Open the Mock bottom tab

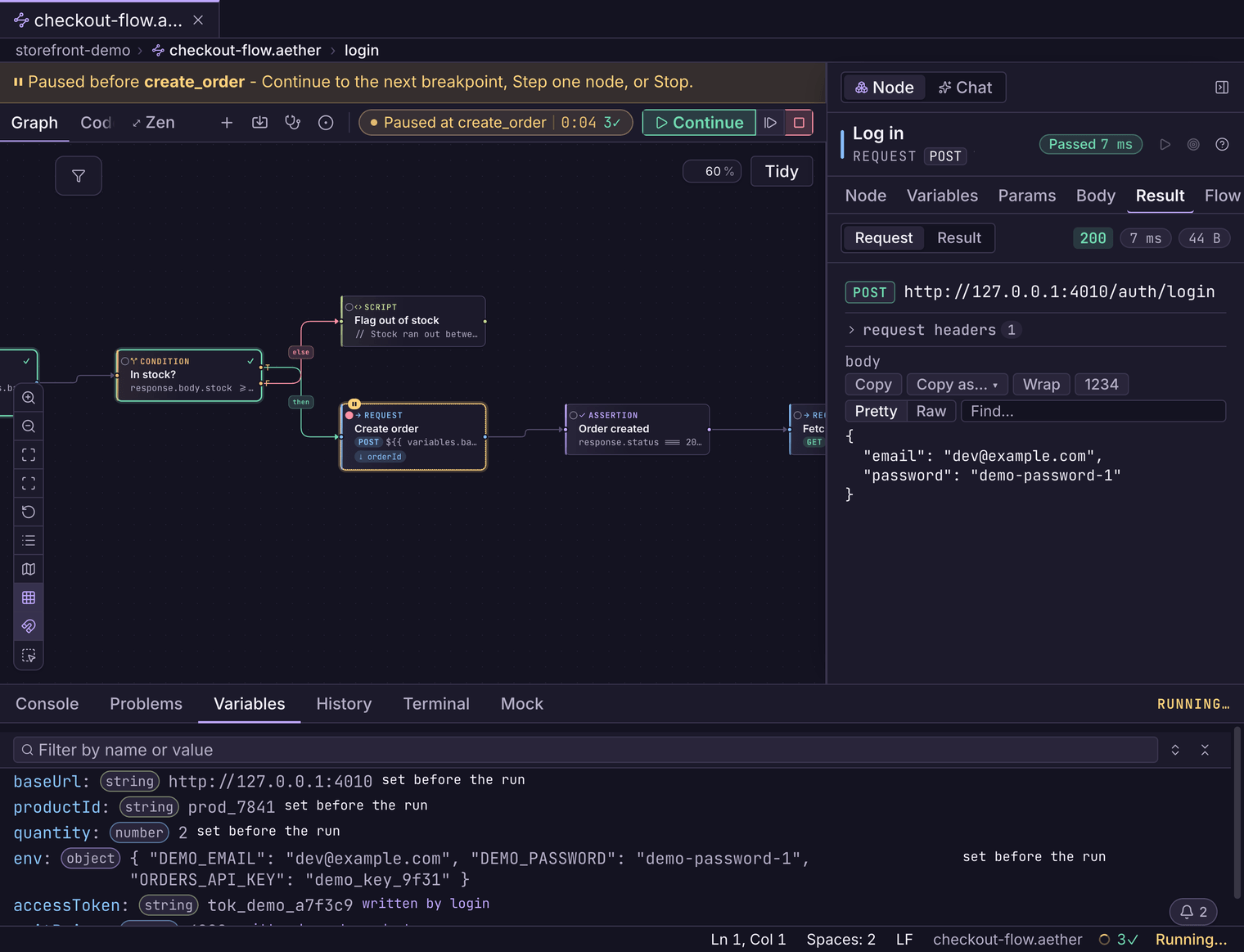(x=521, y=704)
